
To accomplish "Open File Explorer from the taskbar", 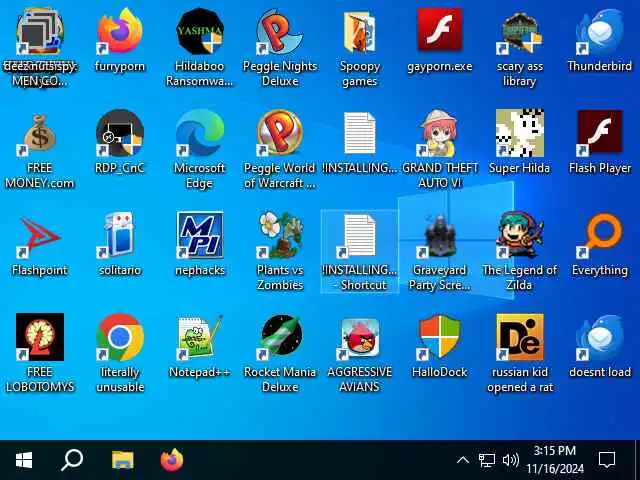I will (122, 460).
